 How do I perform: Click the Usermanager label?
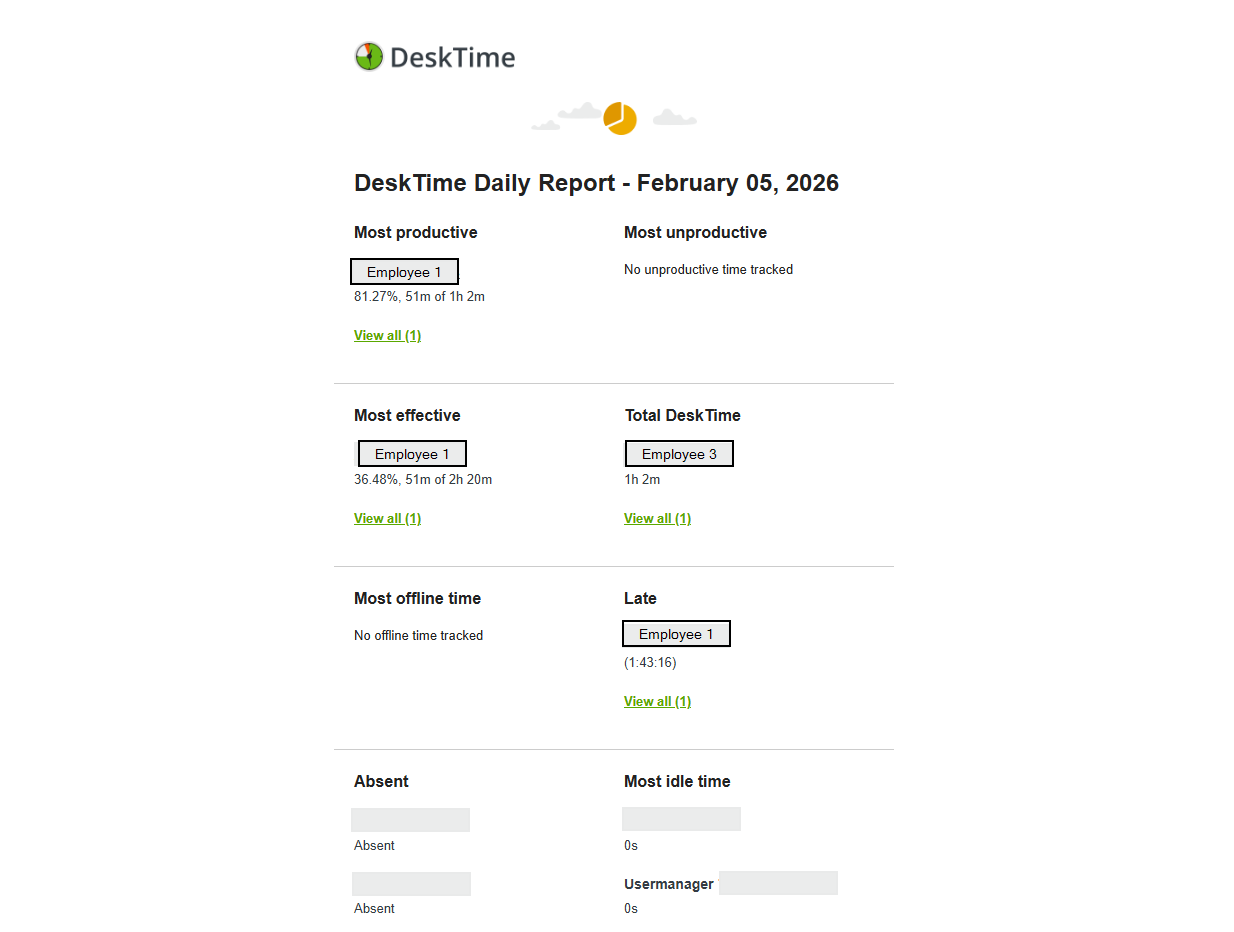click(x=668, y=884)
